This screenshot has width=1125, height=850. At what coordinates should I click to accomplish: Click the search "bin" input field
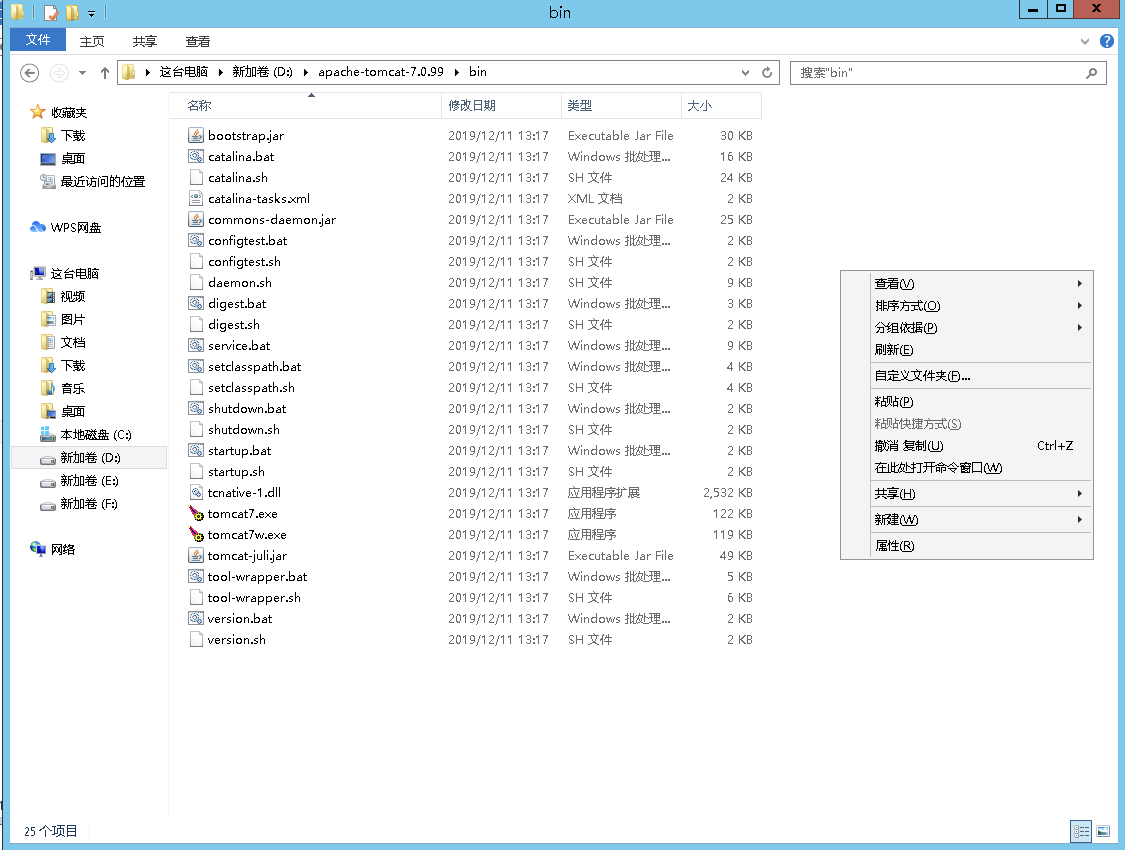(938, 73)
